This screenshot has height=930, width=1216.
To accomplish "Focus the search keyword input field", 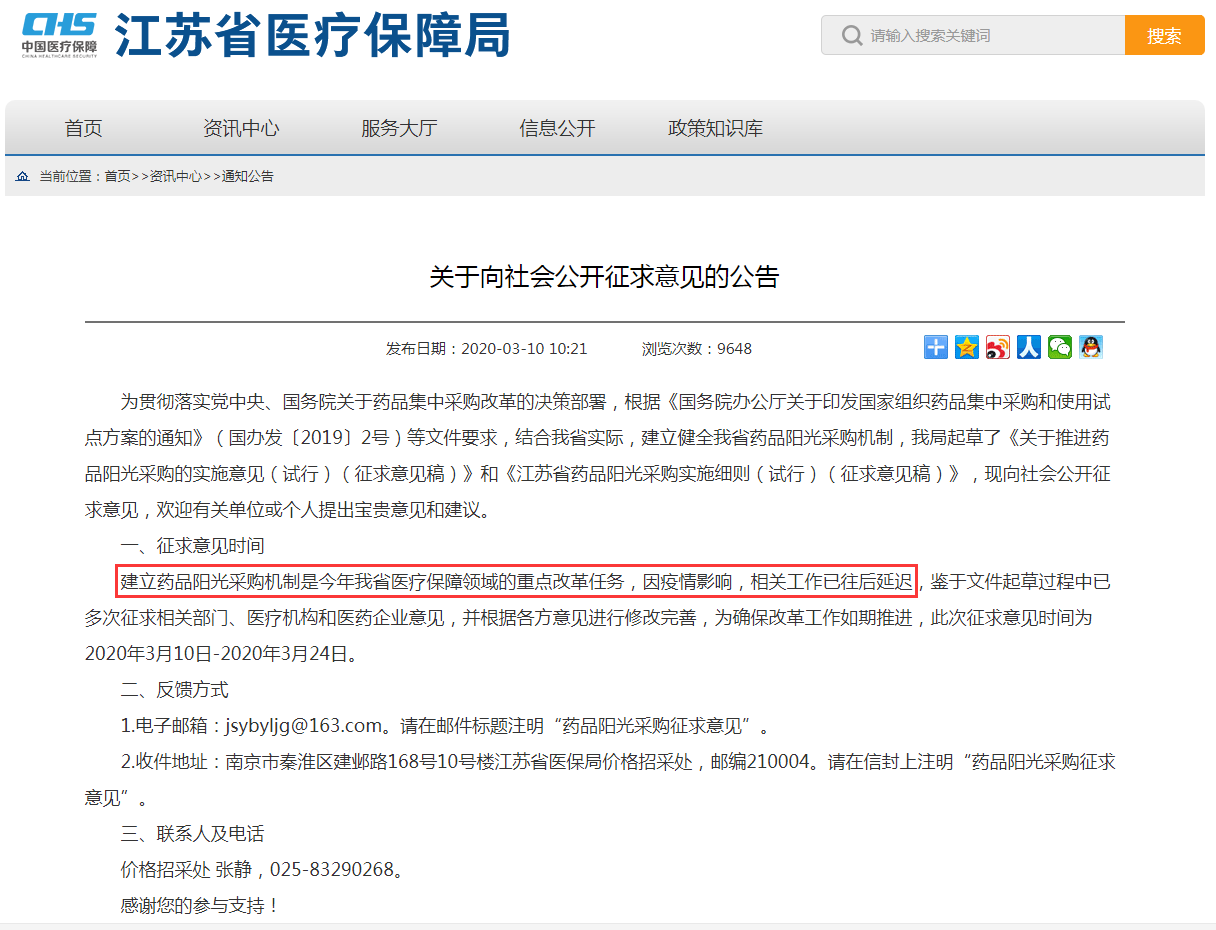I will coord(990,36).
